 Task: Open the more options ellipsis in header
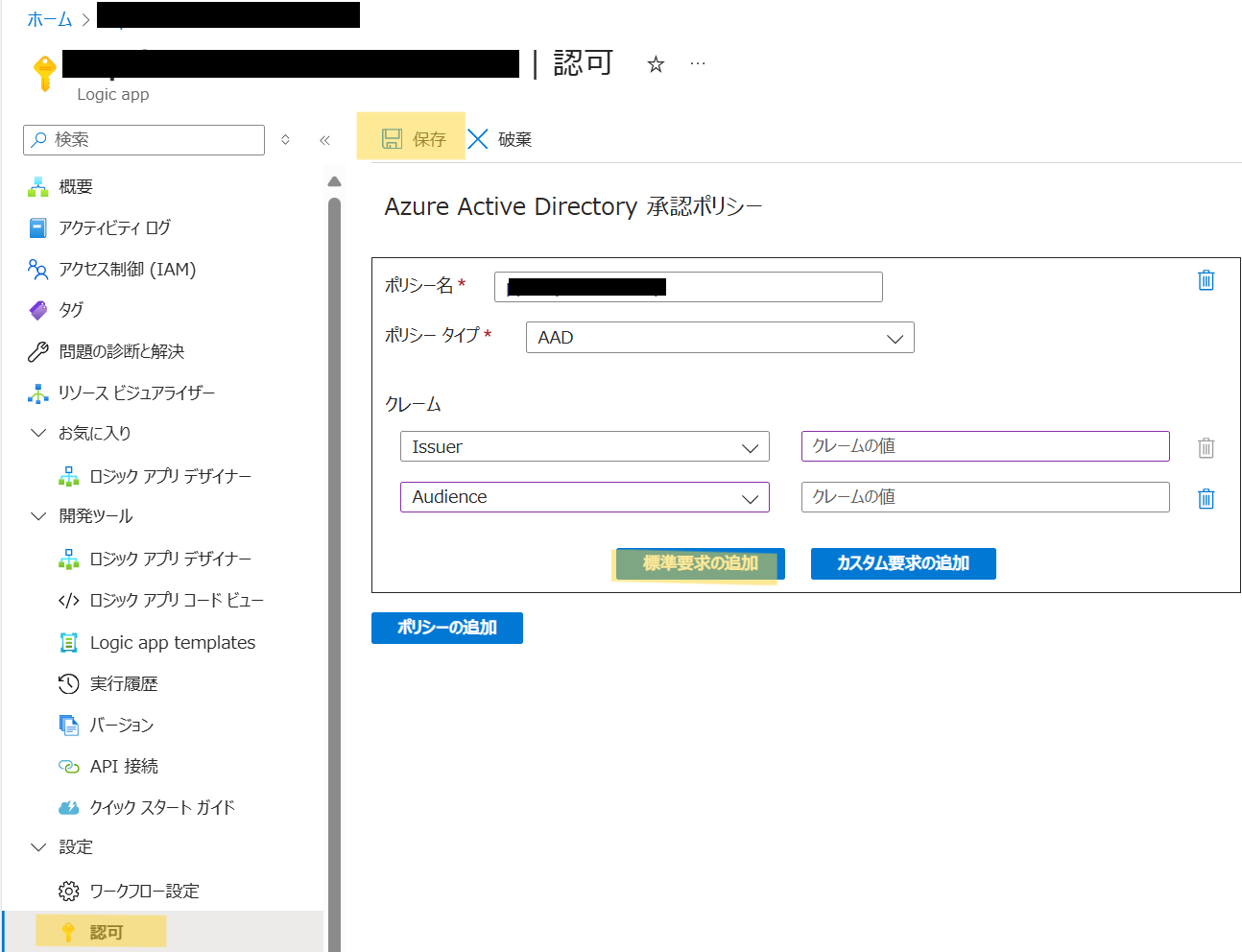click(x=698, y=64)
